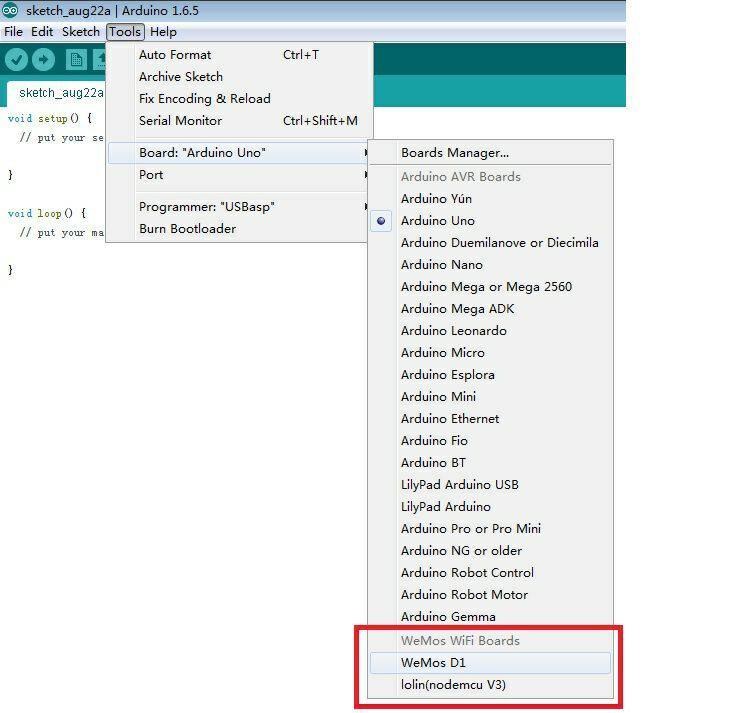This screenshot has width=750, height=713.
Task: Select Arduino Leonardo board
Action: (x=490, y=331)
